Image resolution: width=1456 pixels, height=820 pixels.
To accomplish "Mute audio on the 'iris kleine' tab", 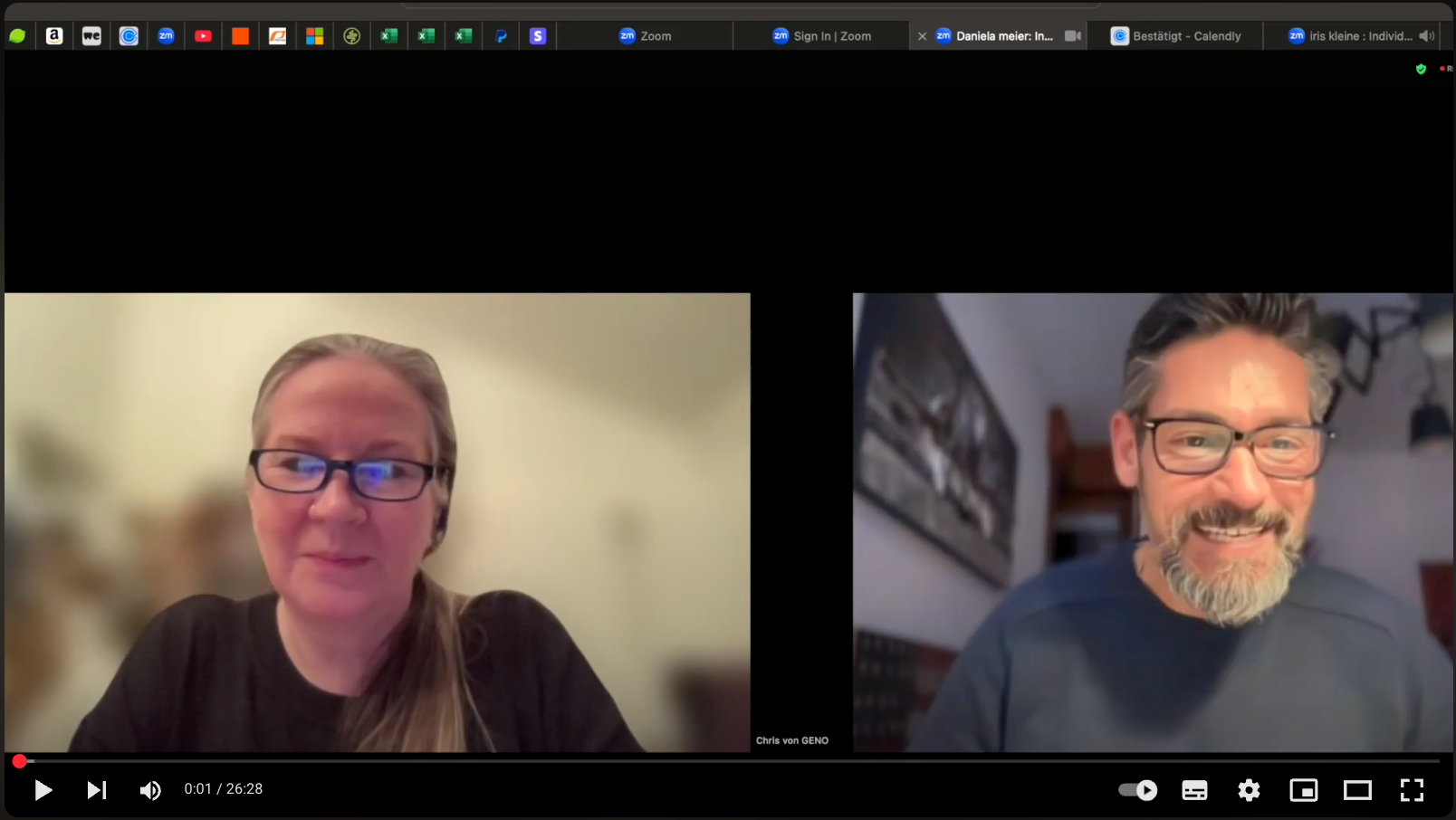I will coord(1427,36).
